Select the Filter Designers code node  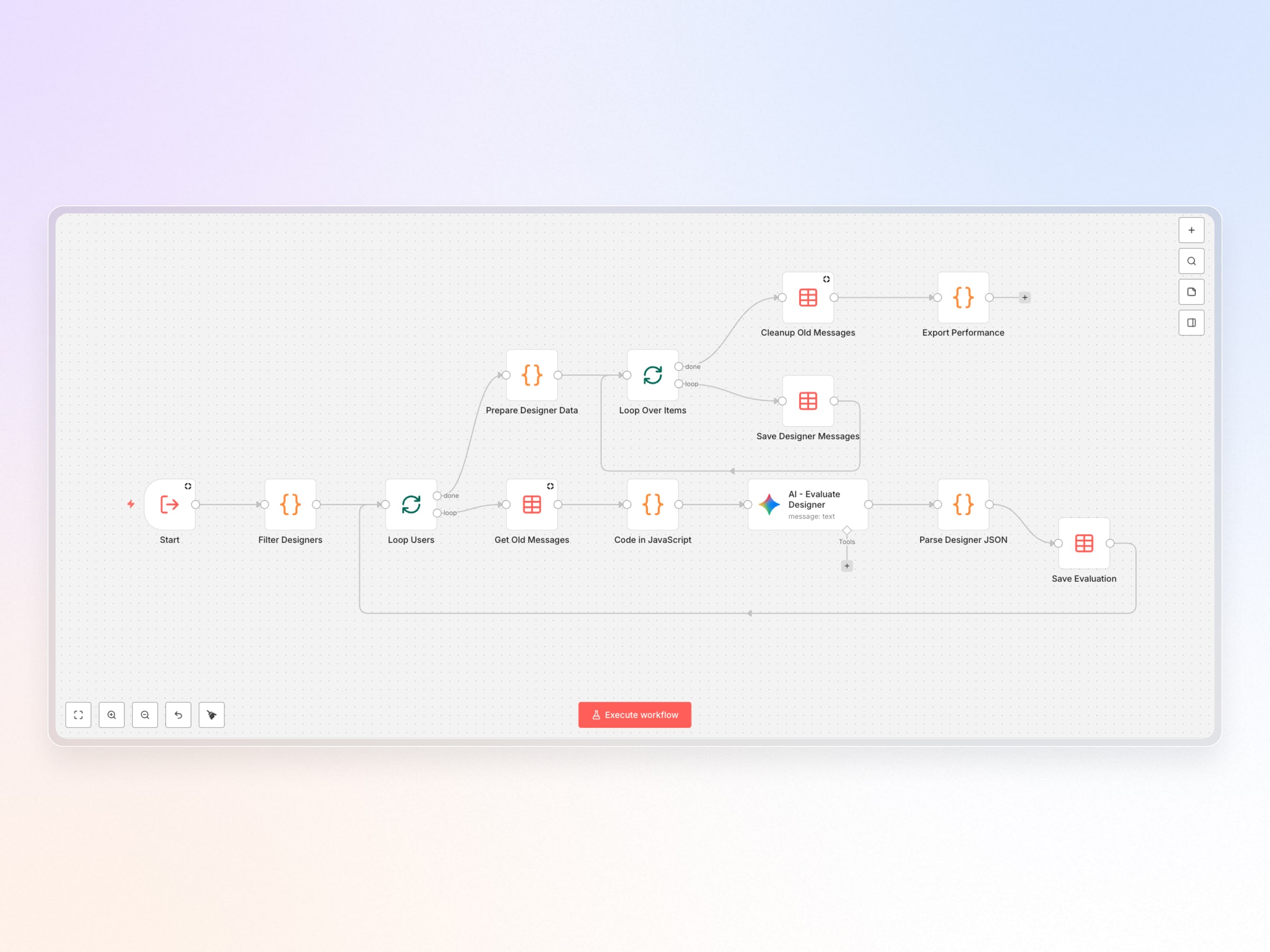[290, 505]
